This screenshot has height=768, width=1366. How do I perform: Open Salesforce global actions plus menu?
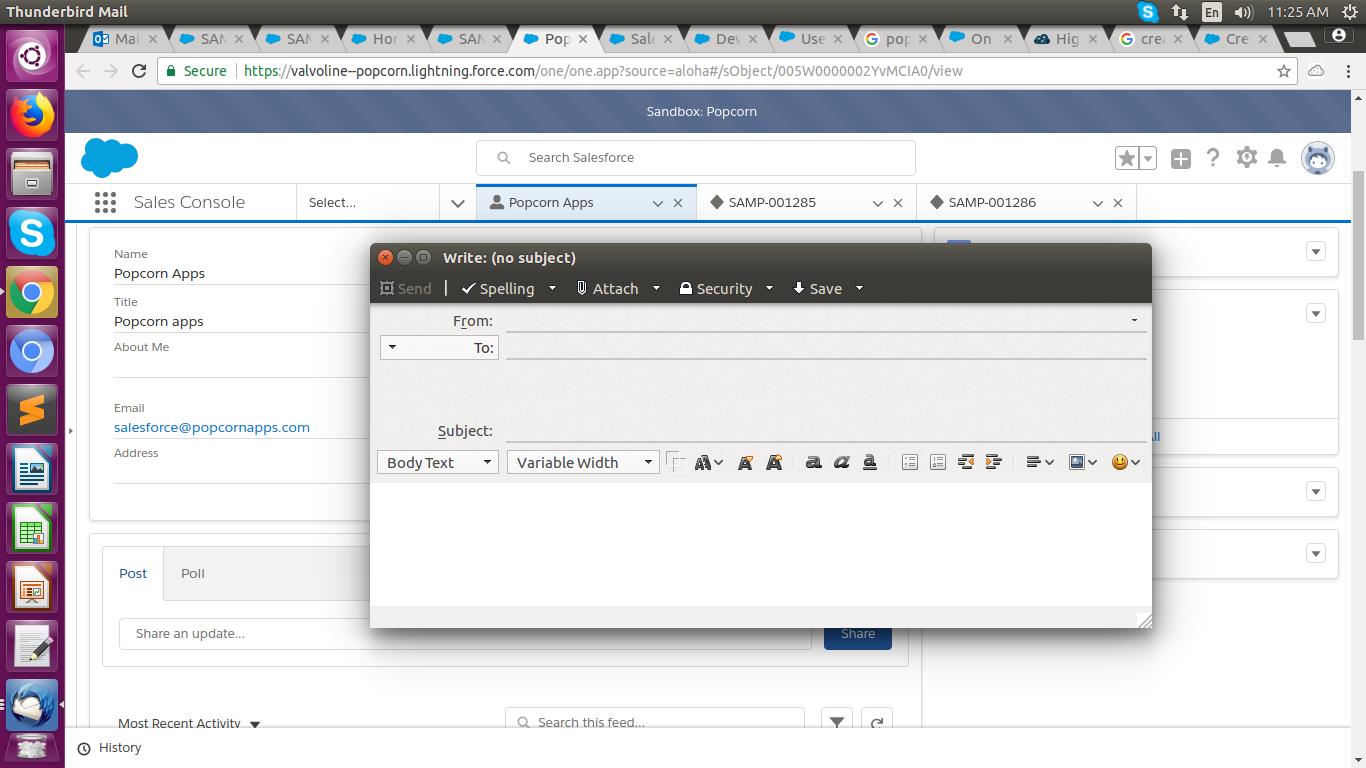(x=1181, y=158)
